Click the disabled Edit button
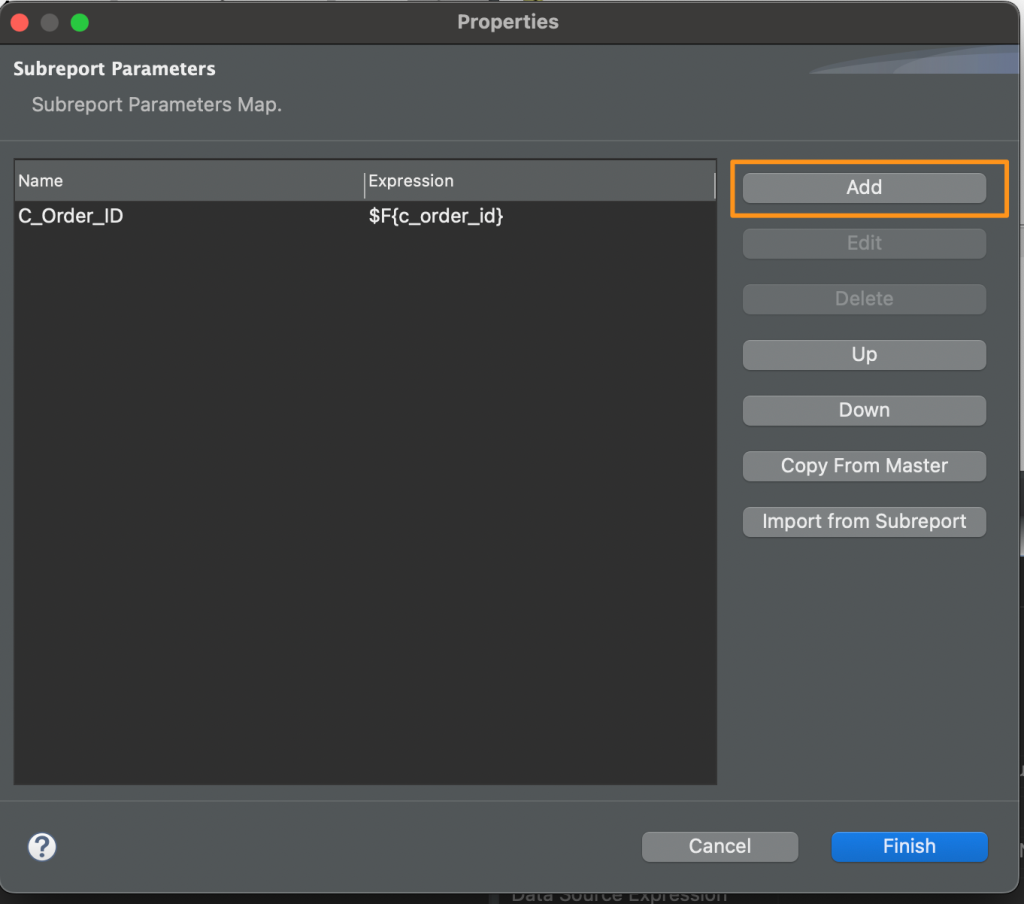The width and height of the screenshot is (1024, 904). click(864, 243)
